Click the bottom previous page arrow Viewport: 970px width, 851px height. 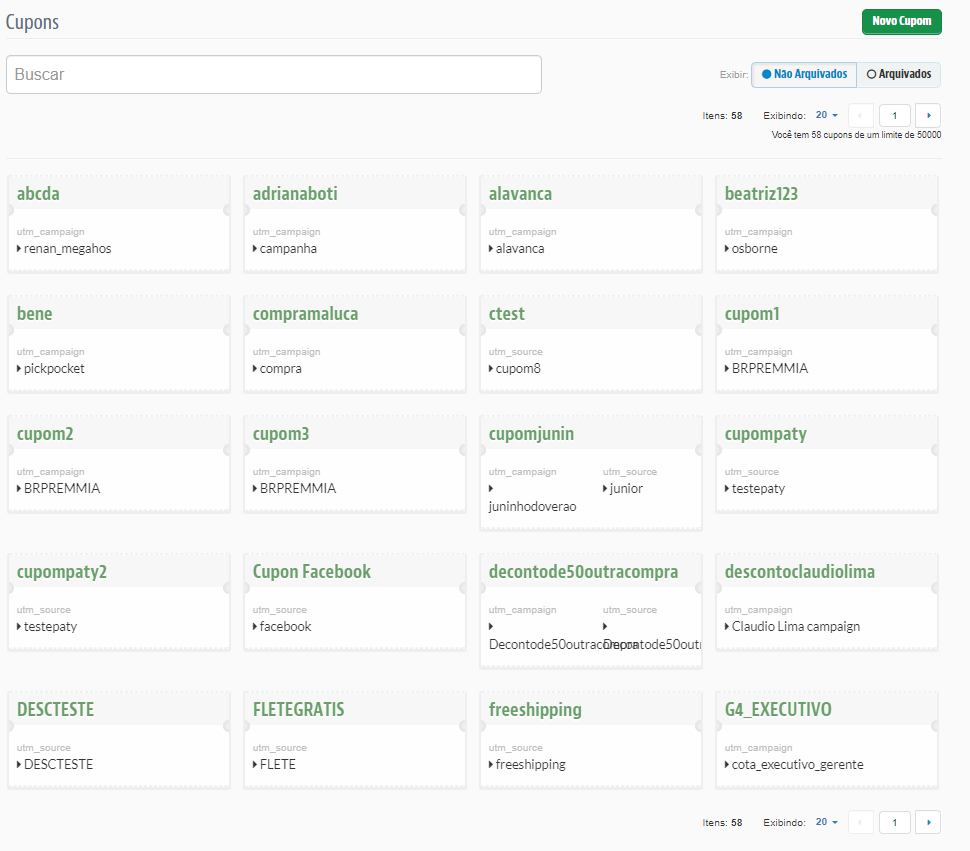860,822
